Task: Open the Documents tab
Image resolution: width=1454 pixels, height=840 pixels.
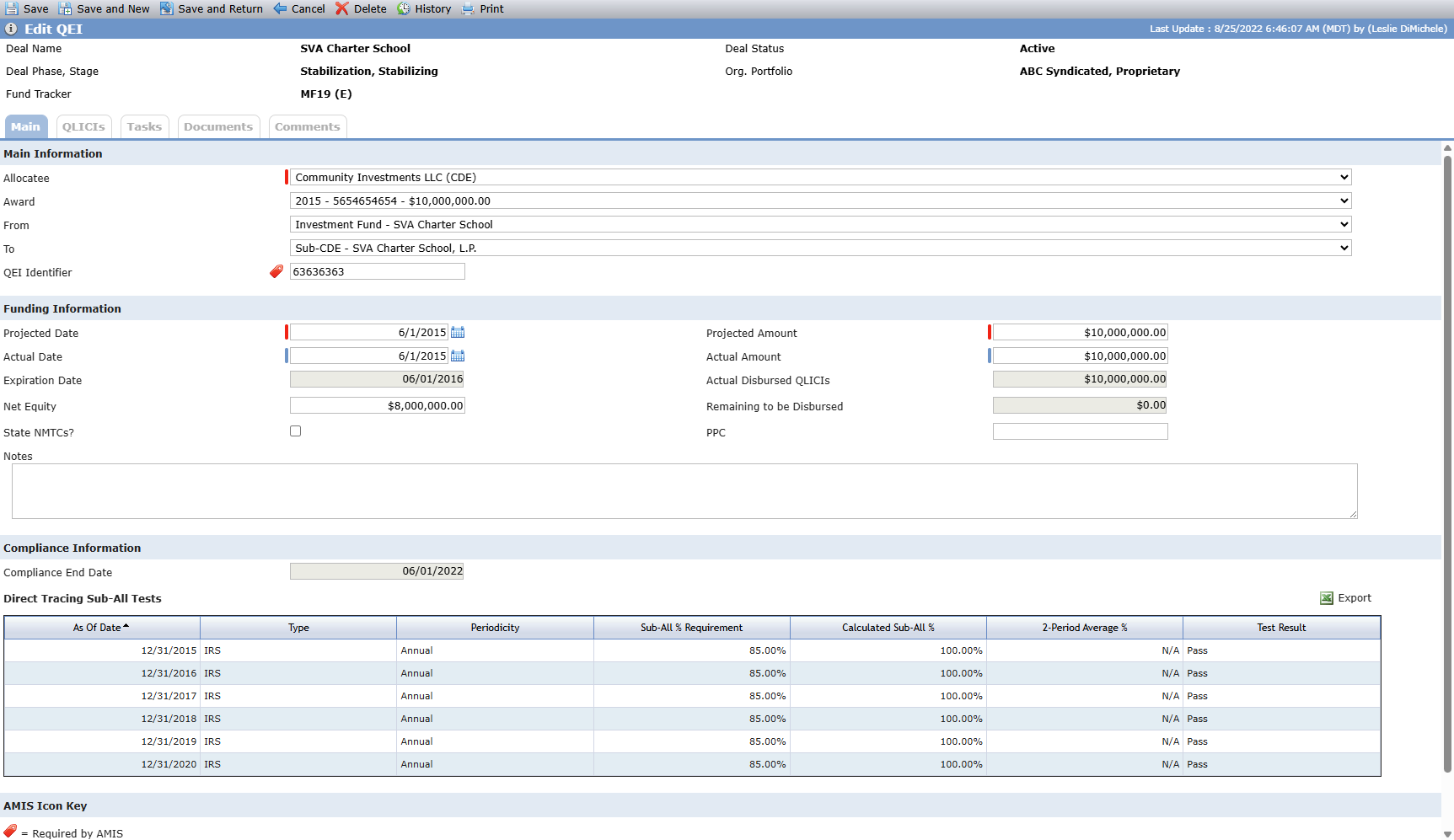Action: pos(218,126)
